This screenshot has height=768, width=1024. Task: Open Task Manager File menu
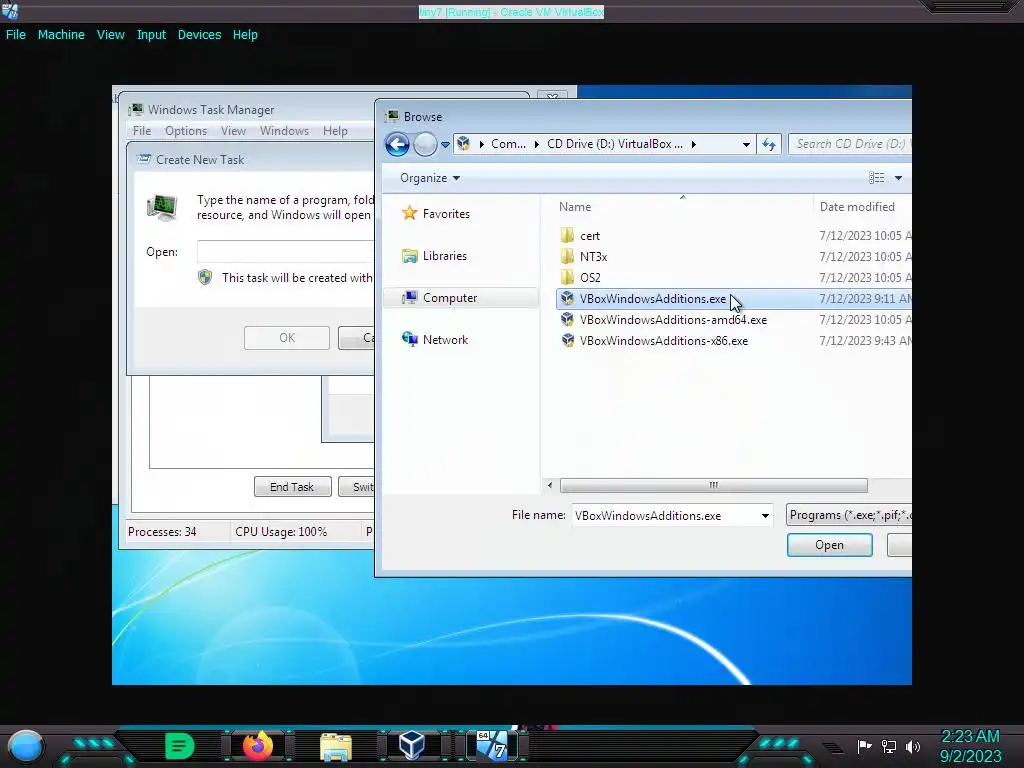tap(142, 131)
